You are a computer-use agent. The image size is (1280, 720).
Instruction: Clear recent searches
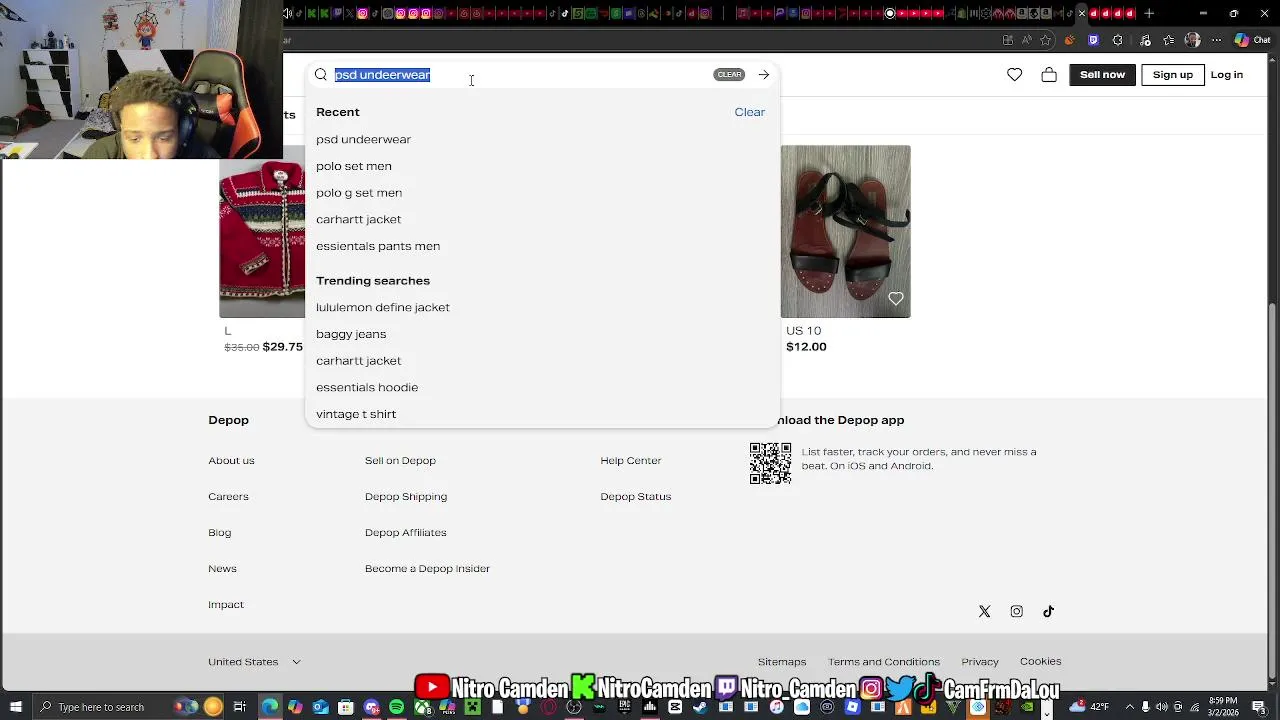coord(749,112)
